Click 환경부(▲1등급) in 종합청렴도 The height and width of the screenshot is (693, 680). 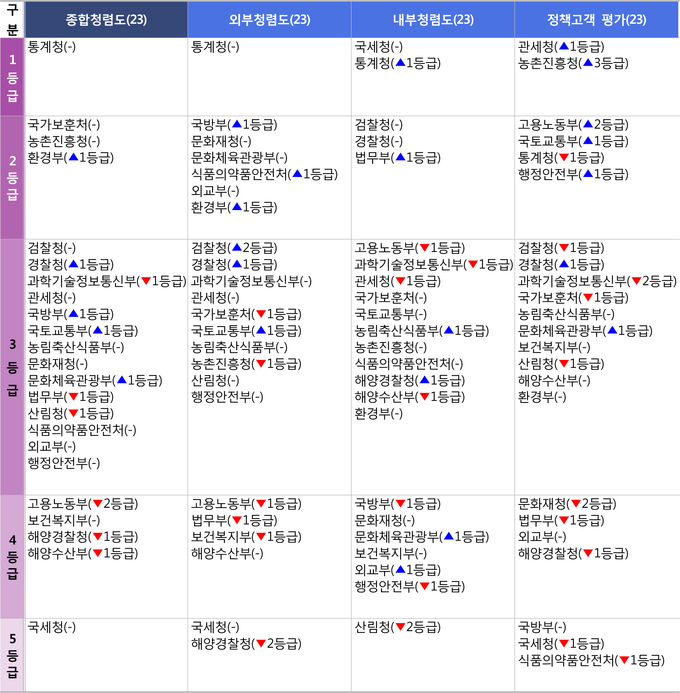[x=71, y=158]
